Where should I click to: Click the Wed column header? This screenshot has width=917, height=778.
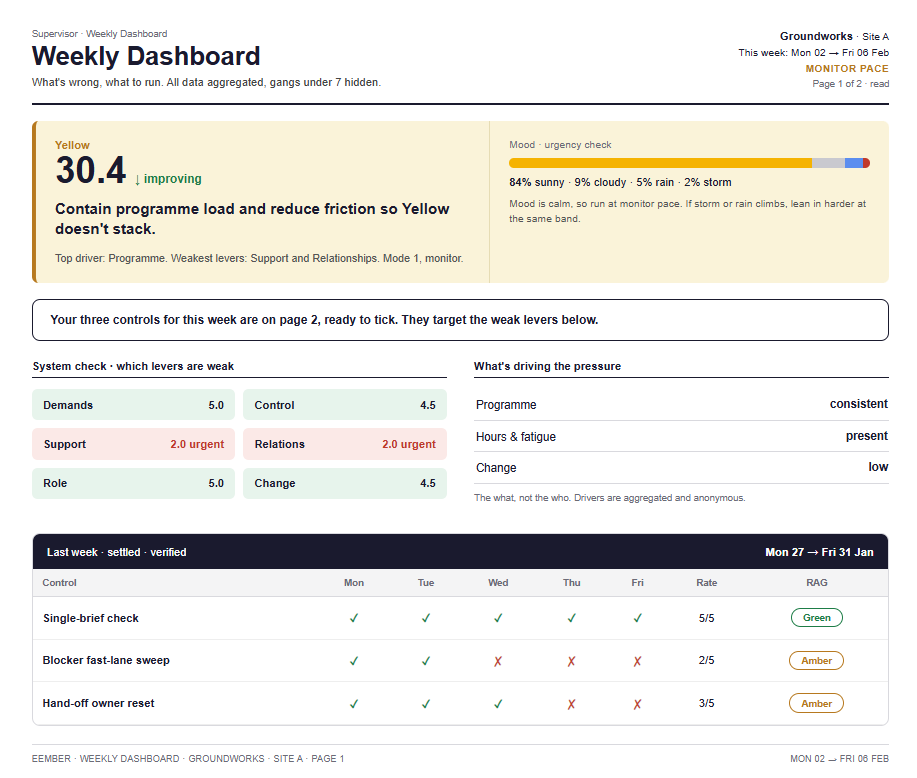click(498, 583)
